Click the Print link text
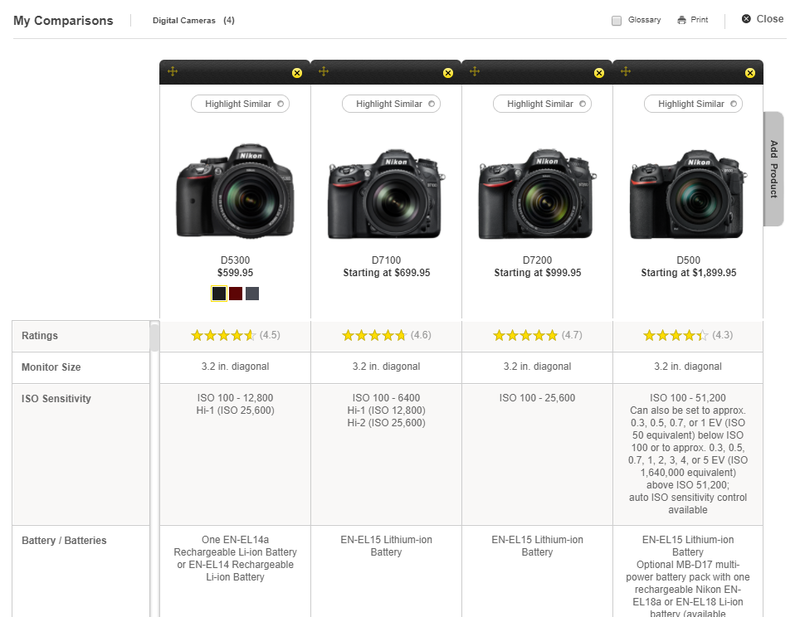Screen dimensions: 800x617 click(699, 20)
